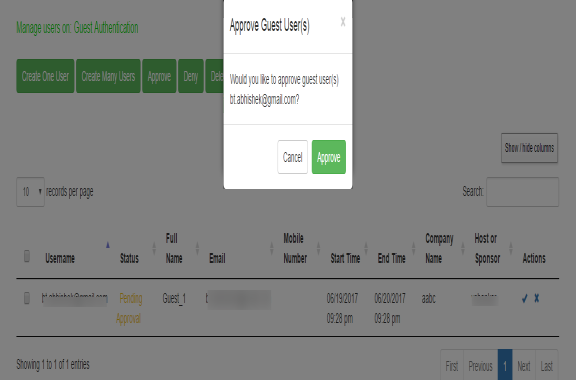Go to the Next page
Screen dimensions: 576x380
524,366
